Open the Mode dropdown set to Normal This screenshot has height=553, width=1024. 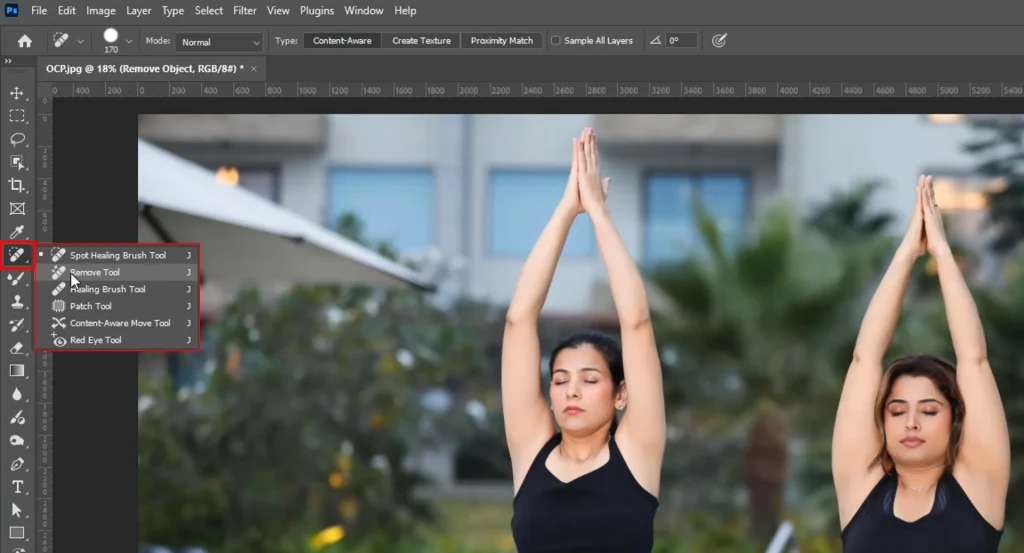(x=219, y=42)
